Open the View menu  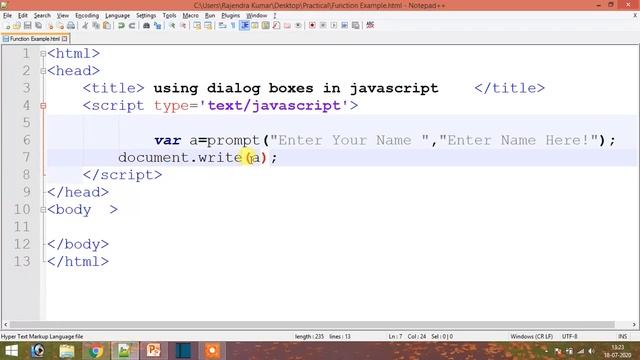(62, 16)
